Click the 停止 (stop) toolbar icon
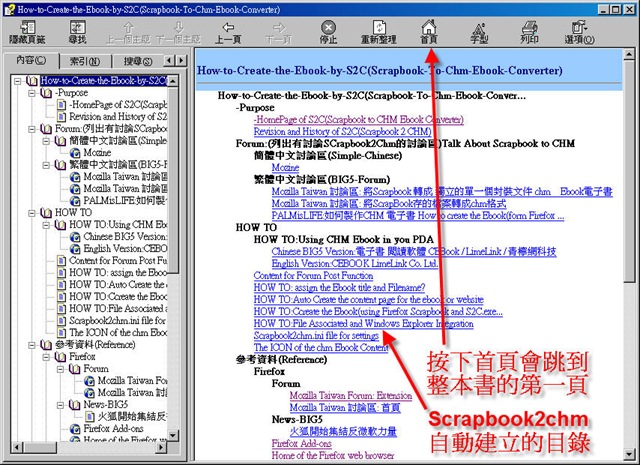 click(x=328, y=28)
